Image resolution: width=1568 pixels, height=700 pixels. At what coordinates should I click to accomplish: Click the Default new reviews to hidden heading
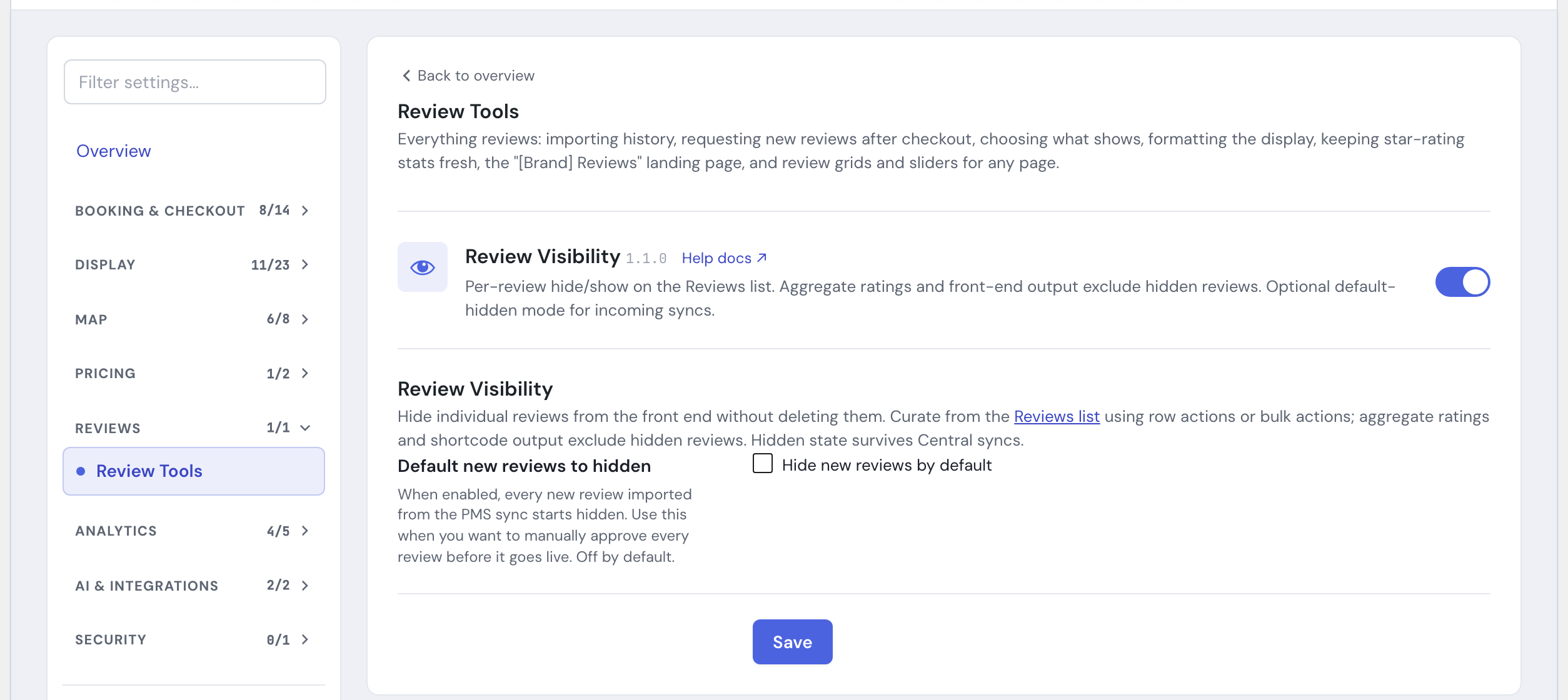pos(524,466)
